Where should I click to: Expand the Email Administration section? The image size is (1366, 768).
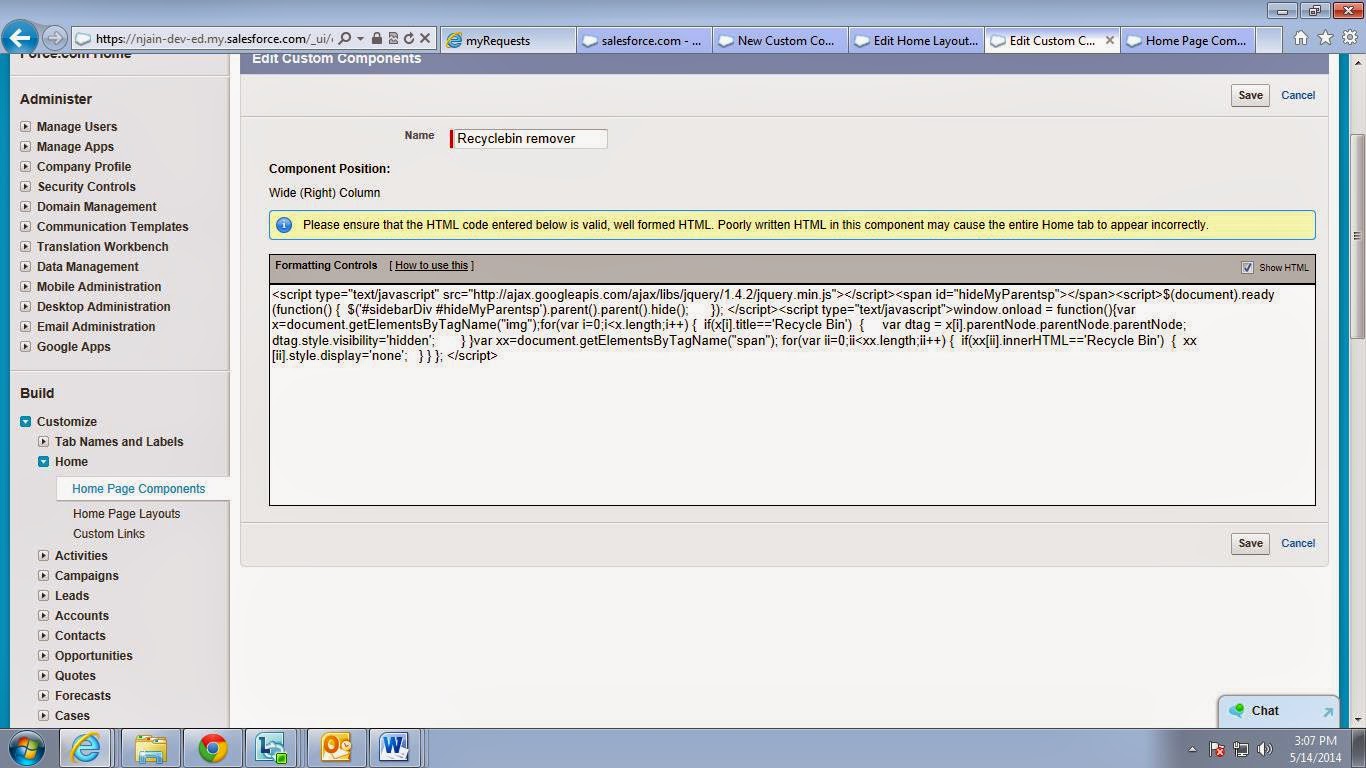click(x=26, y=327)
